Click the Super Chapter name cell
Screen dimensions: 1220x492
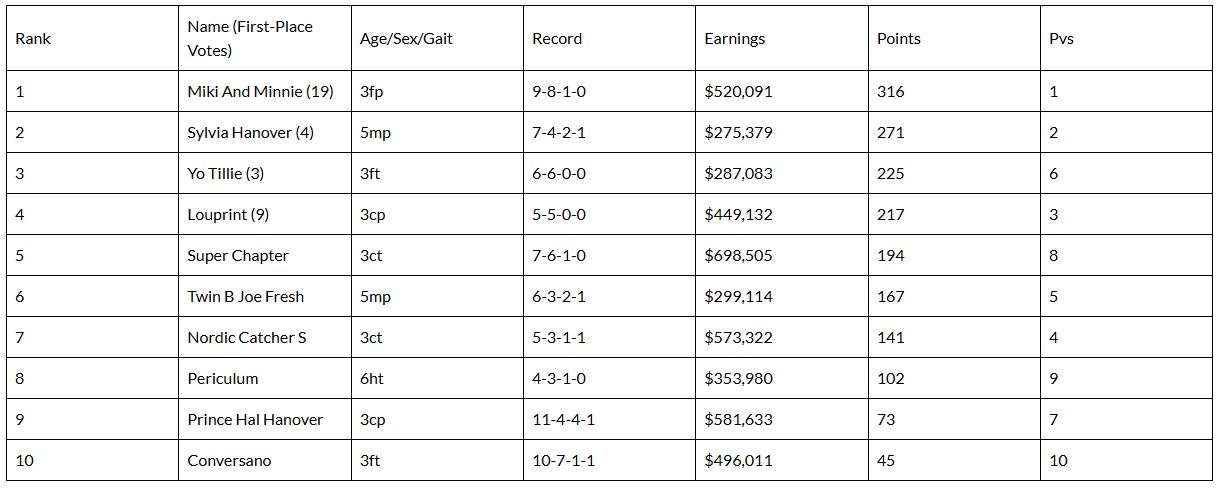(x=238, y=256)
